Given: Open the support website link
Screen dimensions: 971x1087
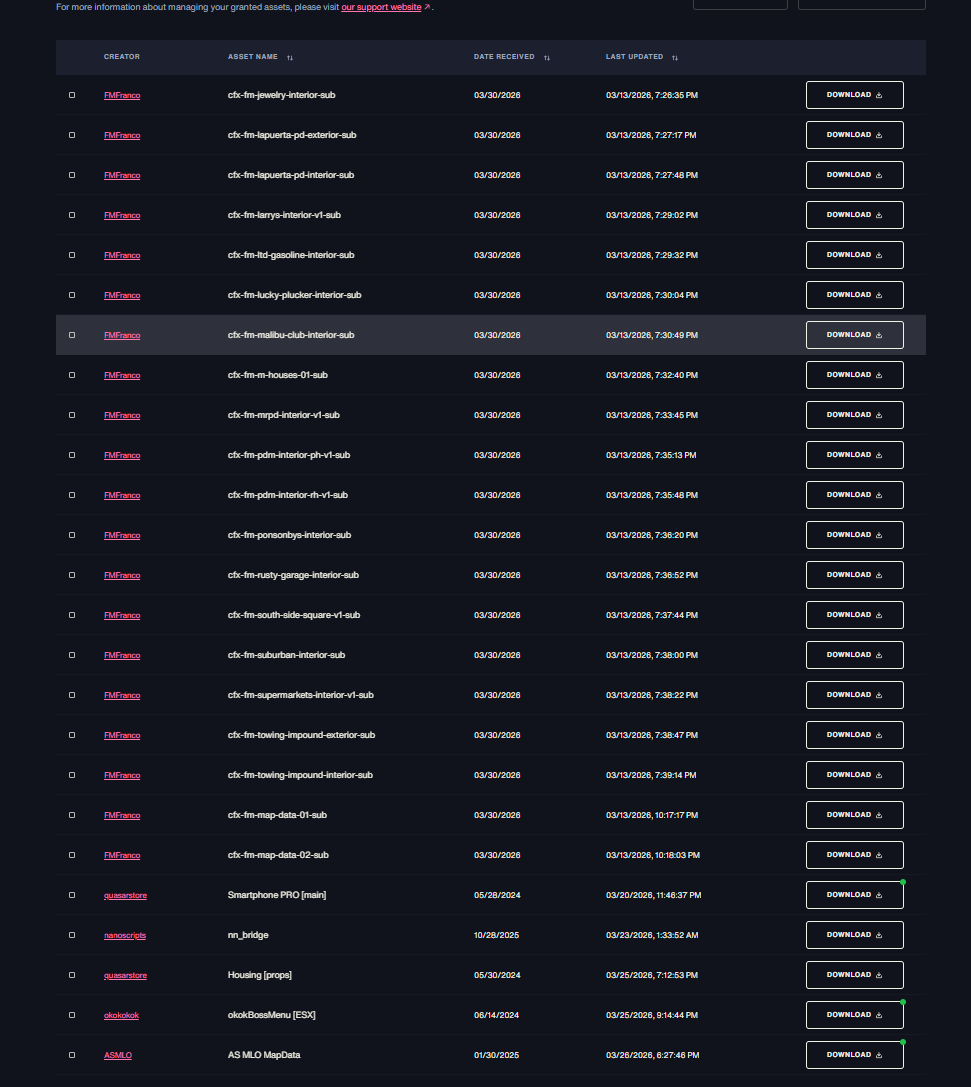Looking at the screenshot, I should 381,7.
